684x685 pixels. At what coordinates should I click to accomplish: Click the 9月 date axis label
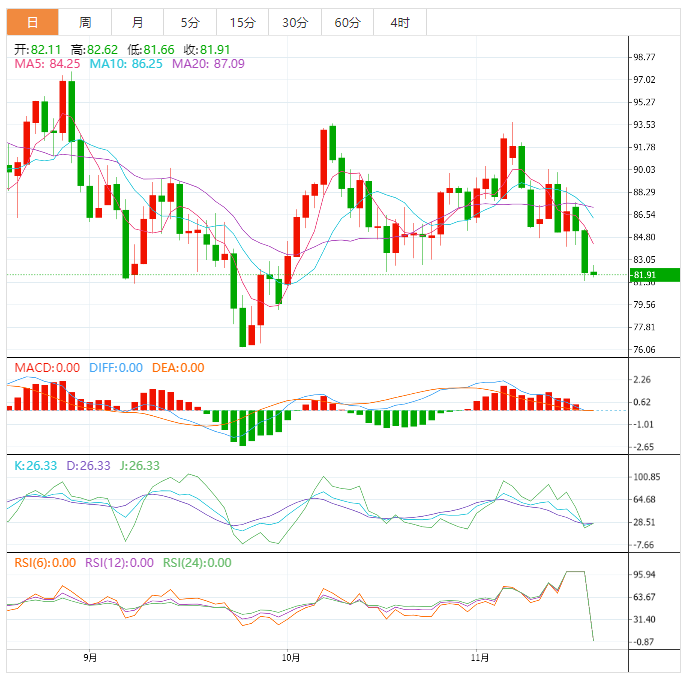tap(91, 657)
